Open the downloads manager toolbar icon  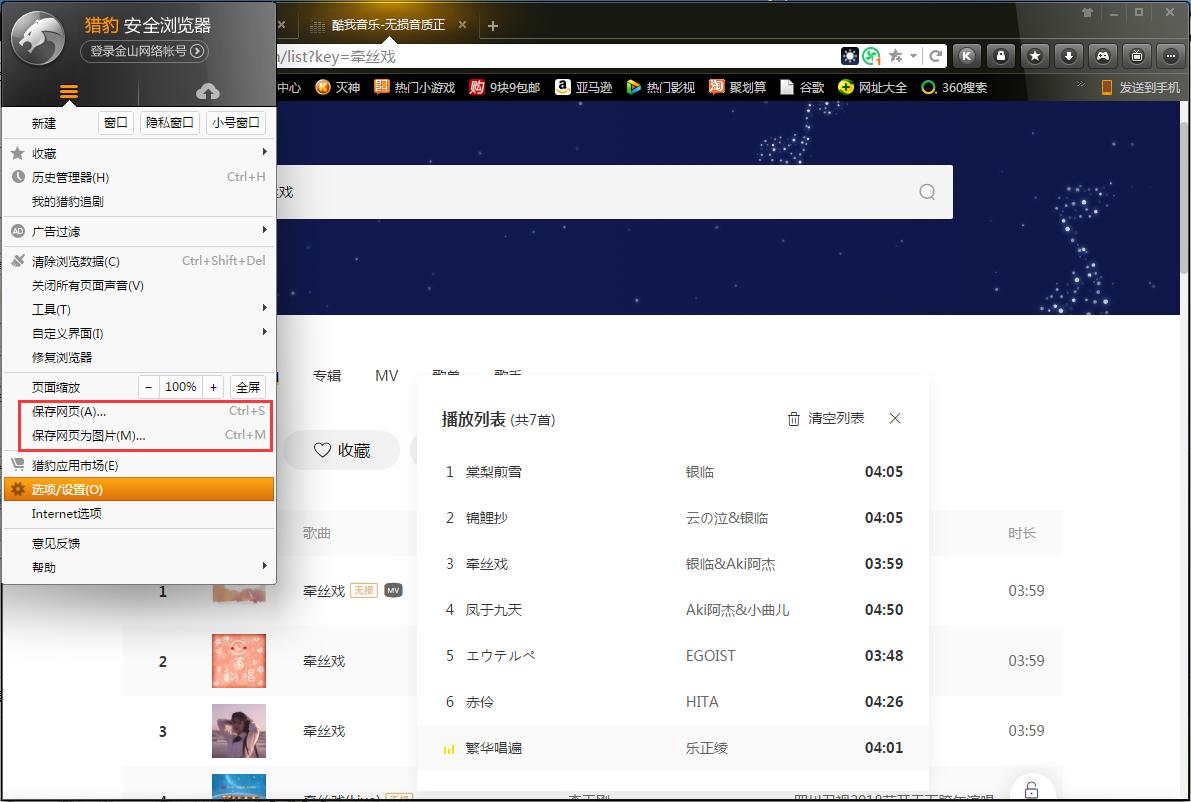pyautogui.click(x=1069, y=56)
